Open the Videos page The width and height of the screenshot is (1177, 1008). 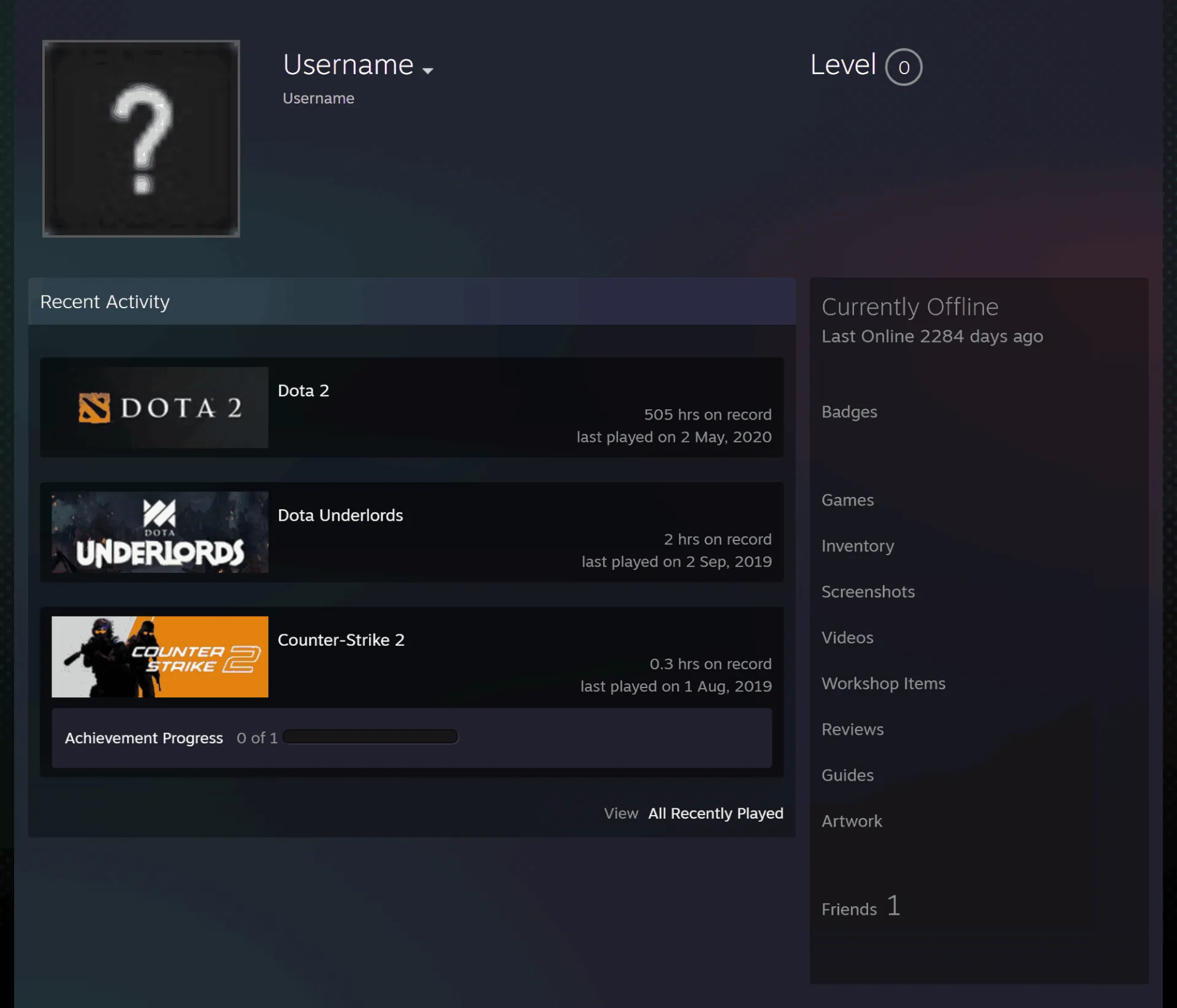pyautogui.click(x=847, y=638)
